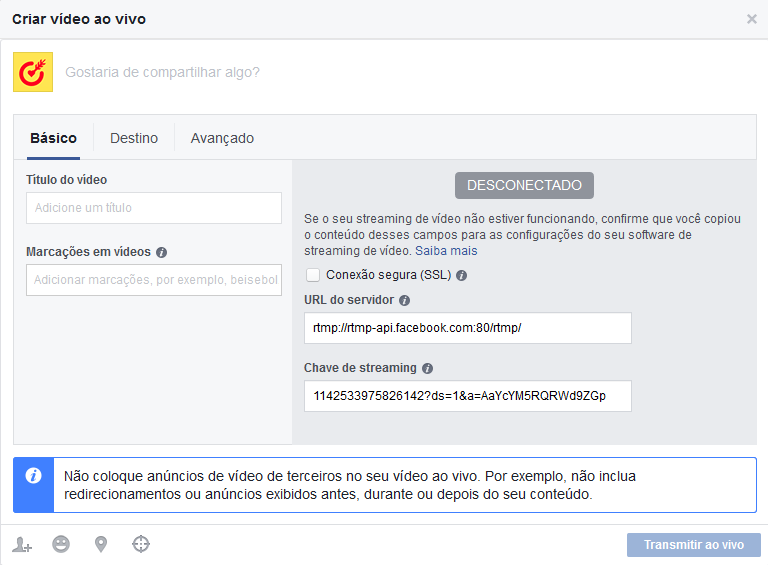This screenshot has height=565, width=768.
Task: Click the location pin check-in icon
Action: (x=101, y=545)
